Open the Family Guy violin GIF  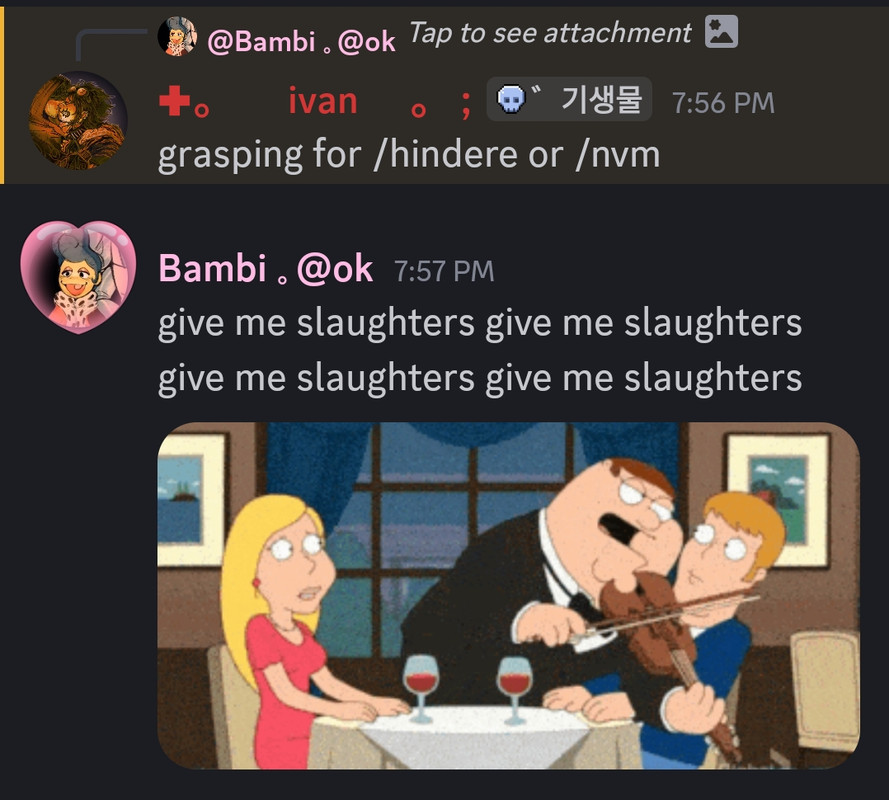[509, 595]
